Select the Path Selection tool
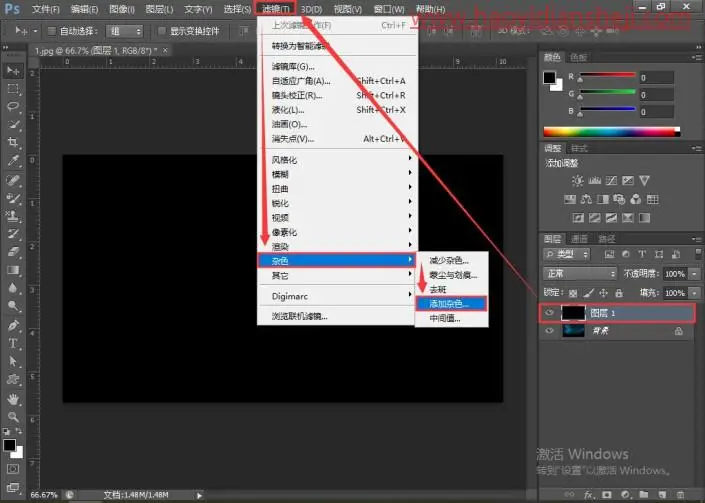The width and height of the screenshot is (705, 503). coord(13,361)
